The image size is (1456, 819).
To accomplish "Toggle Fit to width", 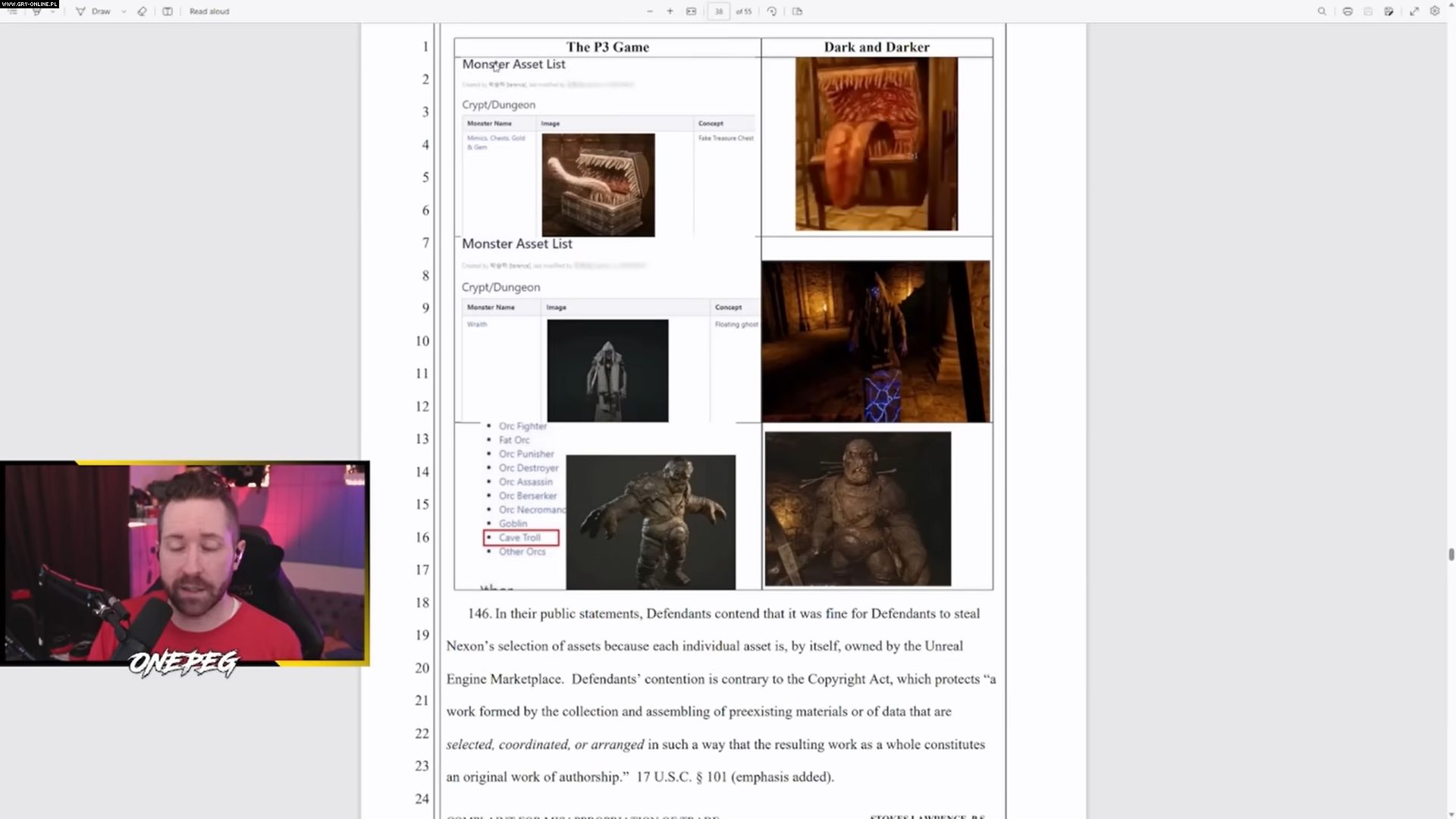I will (691, 11).
